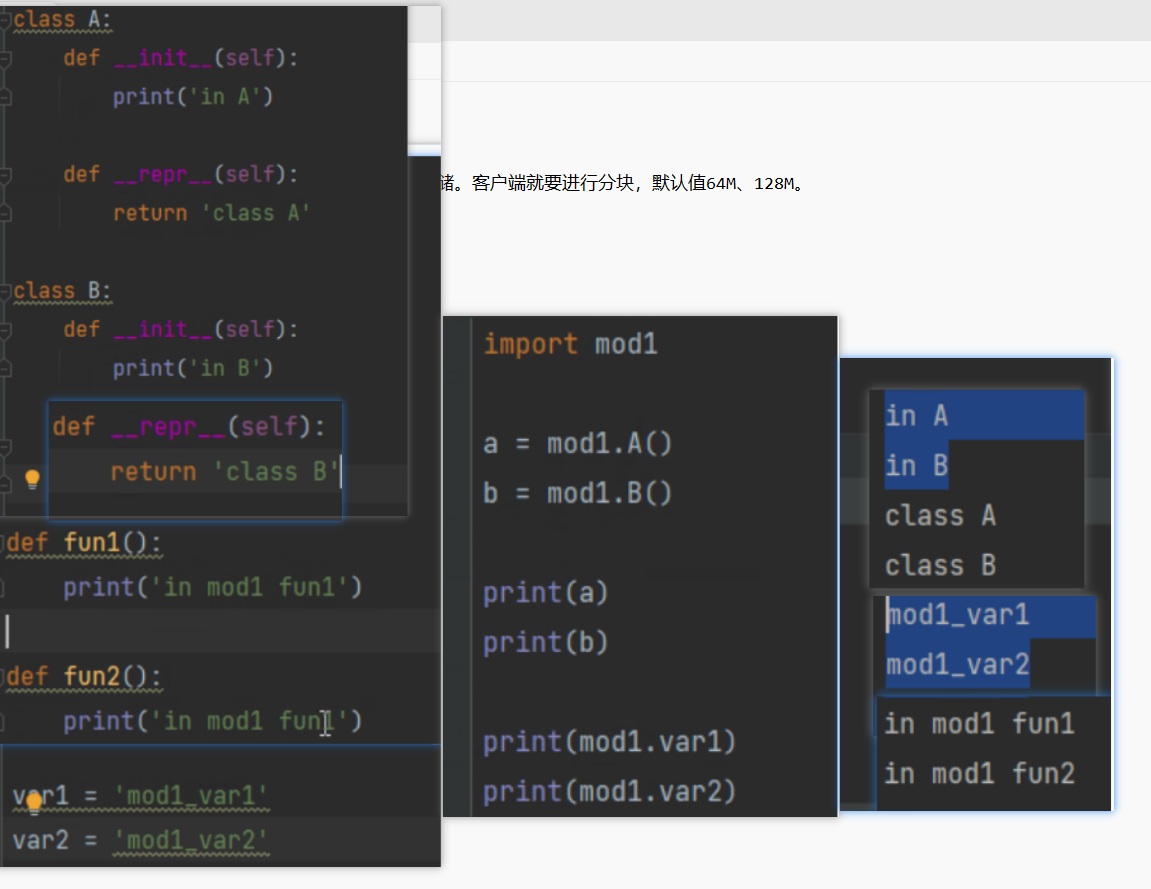Click the print(a) statement

545,592
